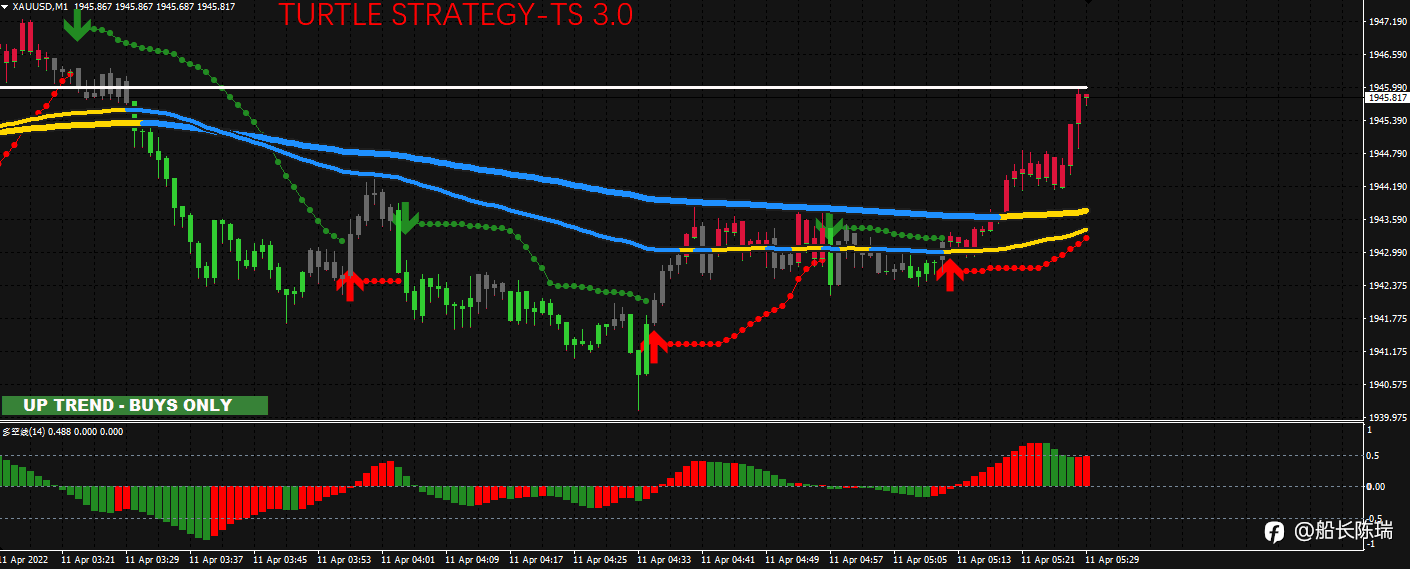Open the triangle beside XAUUSD,M1 chart title
This screenshot has height=569, width=1410.
[x=5, y=6]
